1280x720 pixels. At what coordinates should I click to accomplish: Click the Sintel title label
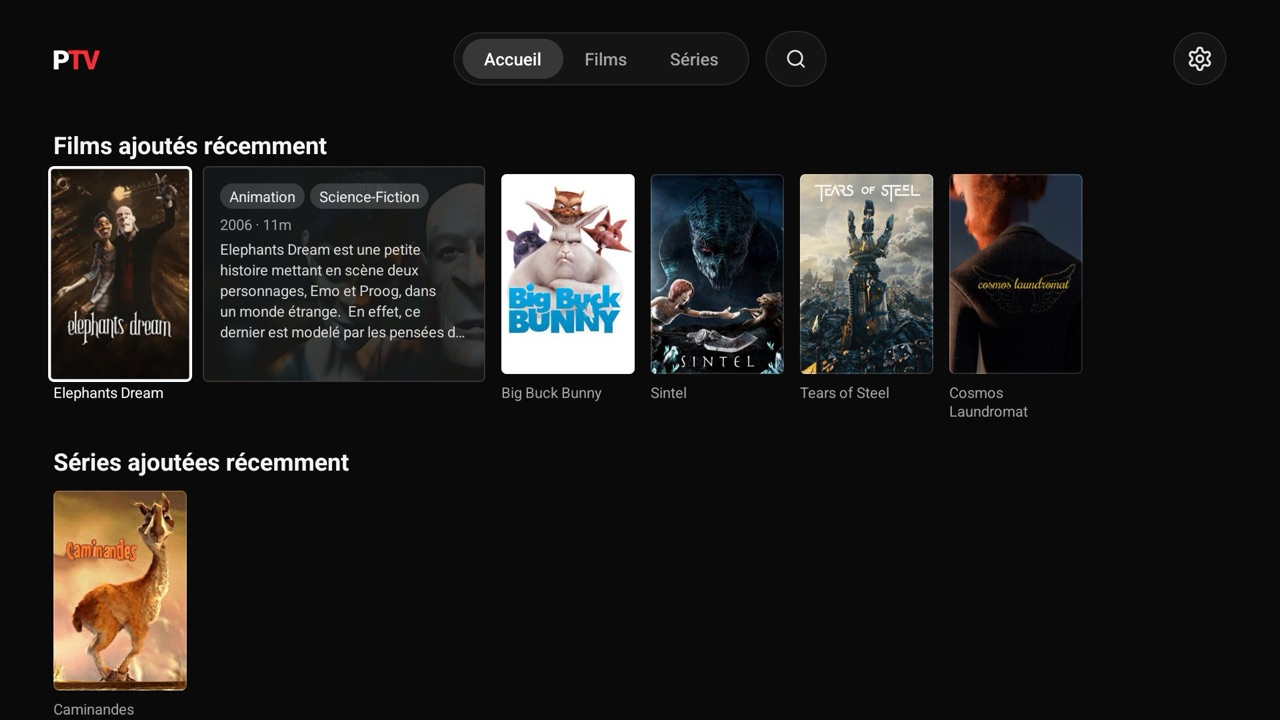tap(669, 393)
